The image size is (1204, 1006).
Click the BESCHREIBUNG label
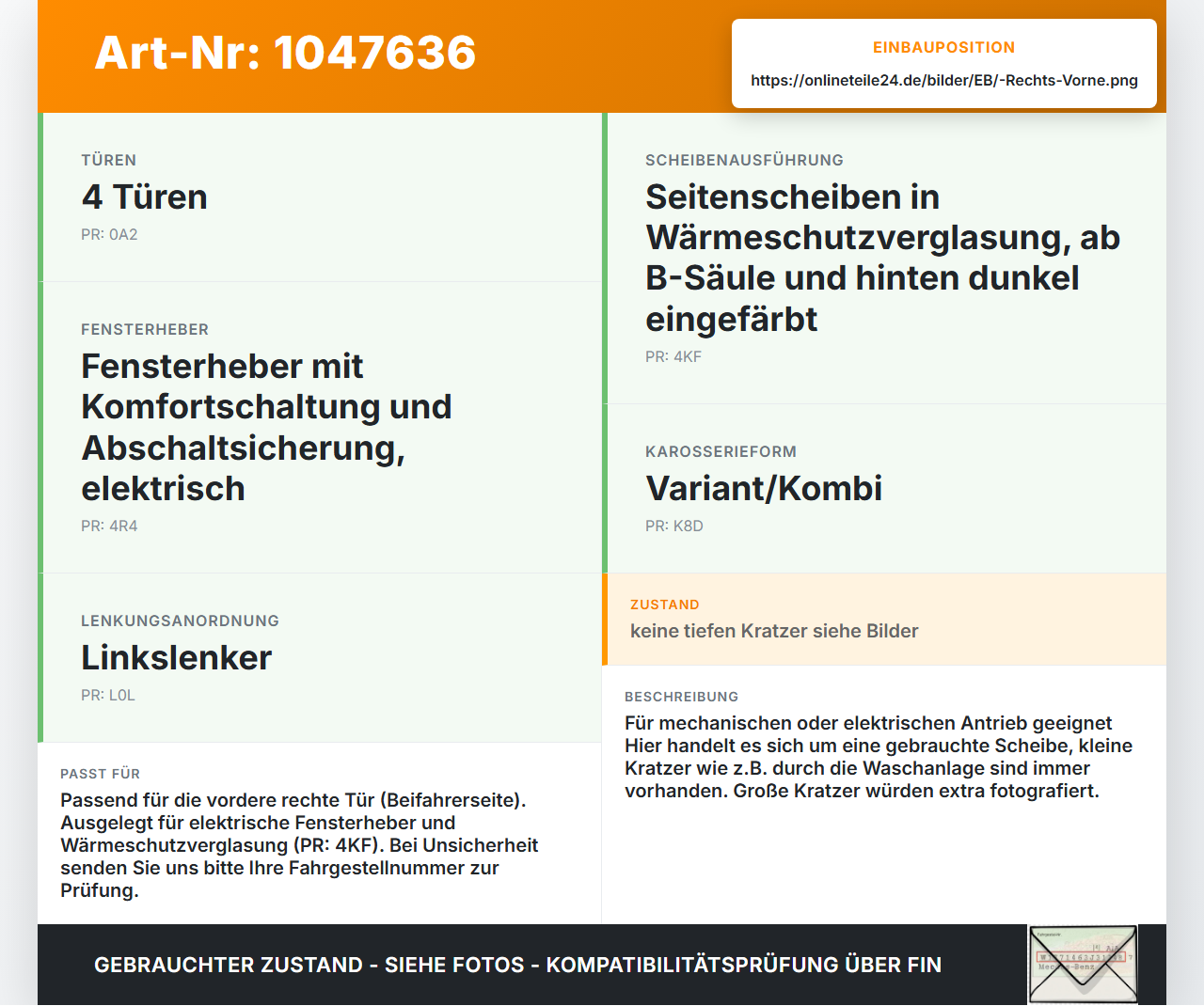tap(682, 697)
